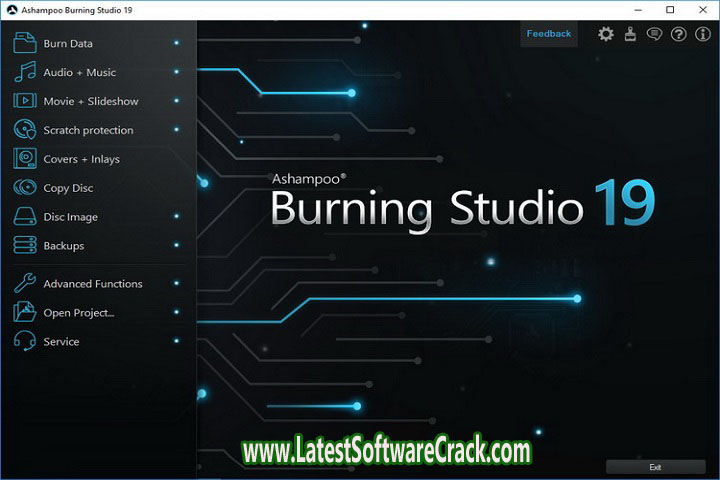This screenshot has height=480, width=720.
Task: Expand Disc Image submenu dot
Action: click(x=176, y=216)
